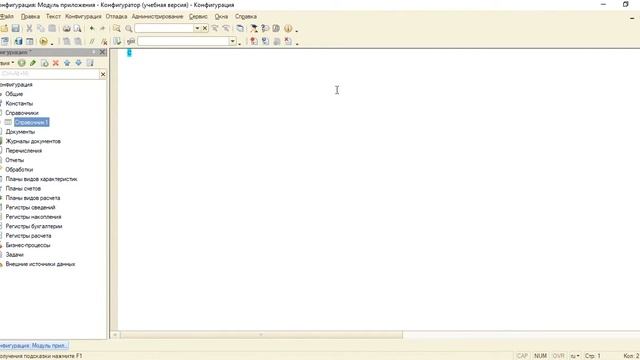640x360 pixels.
Task: Select Константы in the configuration tree
Action: 19,103
